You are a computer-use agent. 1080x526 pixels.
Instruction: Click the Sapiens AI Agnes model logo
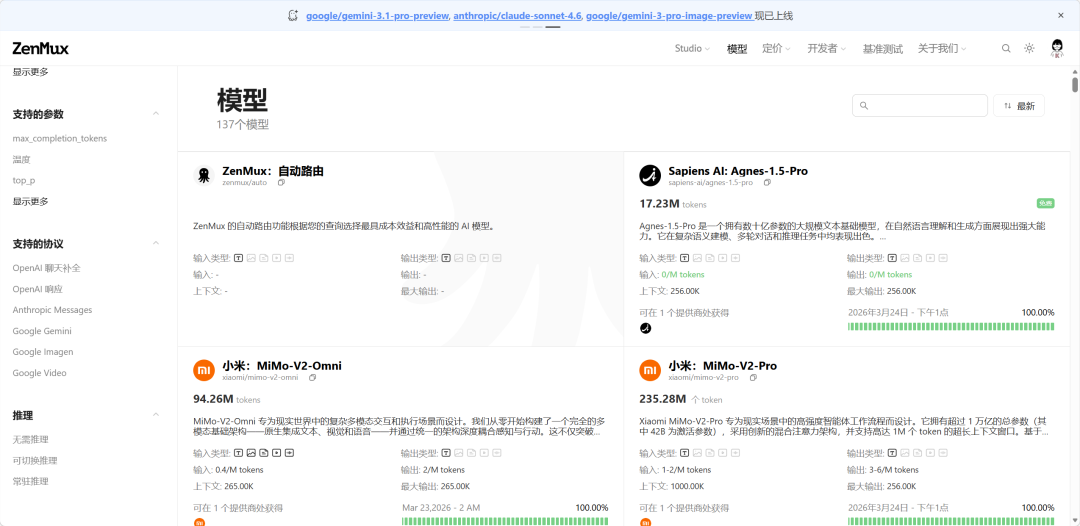[x=650, y=175]
